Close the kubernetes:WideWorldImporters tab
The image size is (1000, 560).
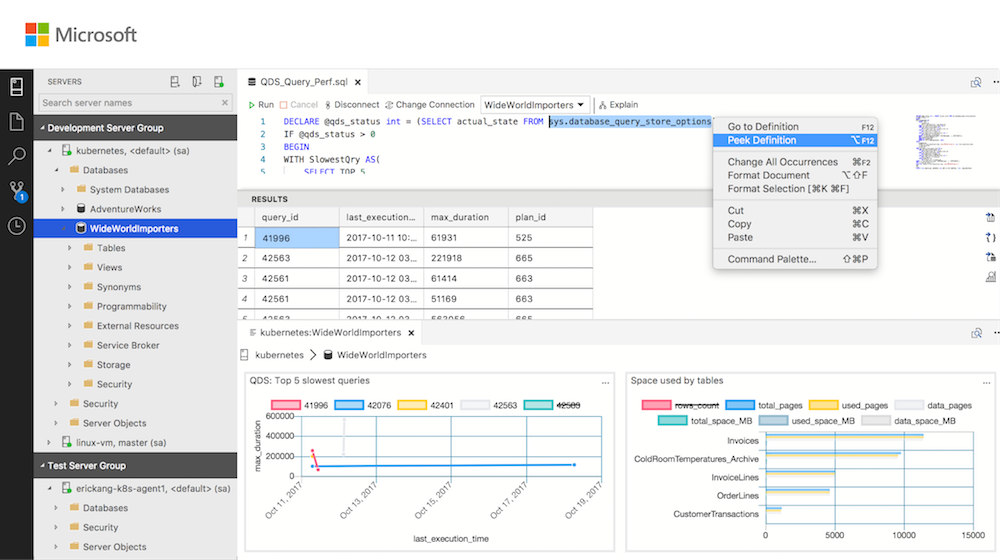pyautogui.click(x=411, y=333)
